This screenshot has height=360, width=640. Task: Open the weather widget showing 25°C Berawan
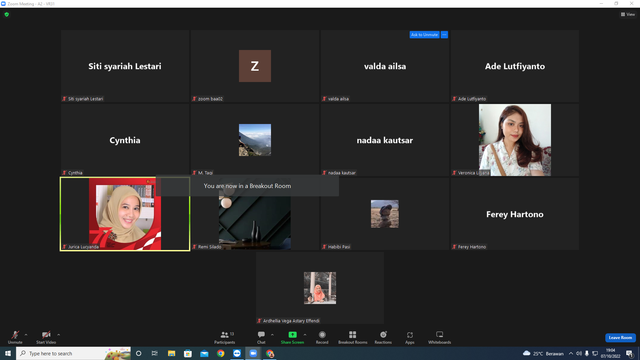click(543, 353)
